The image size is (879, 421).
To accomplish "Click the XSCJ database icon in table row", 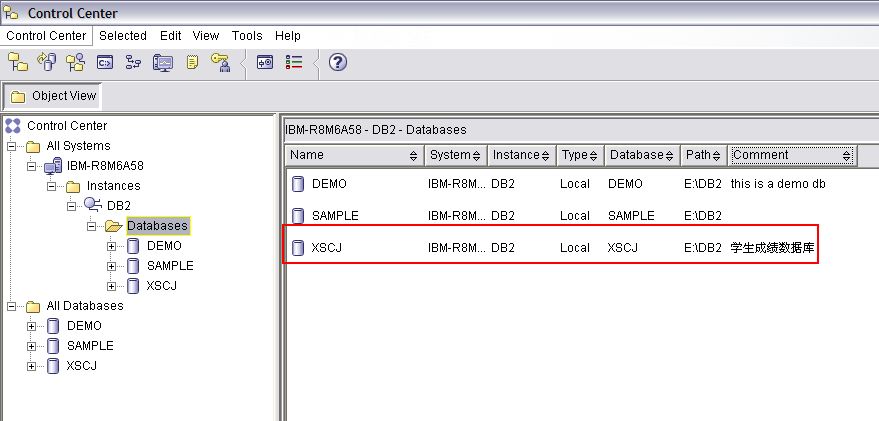I will click(x=298, y=248).
